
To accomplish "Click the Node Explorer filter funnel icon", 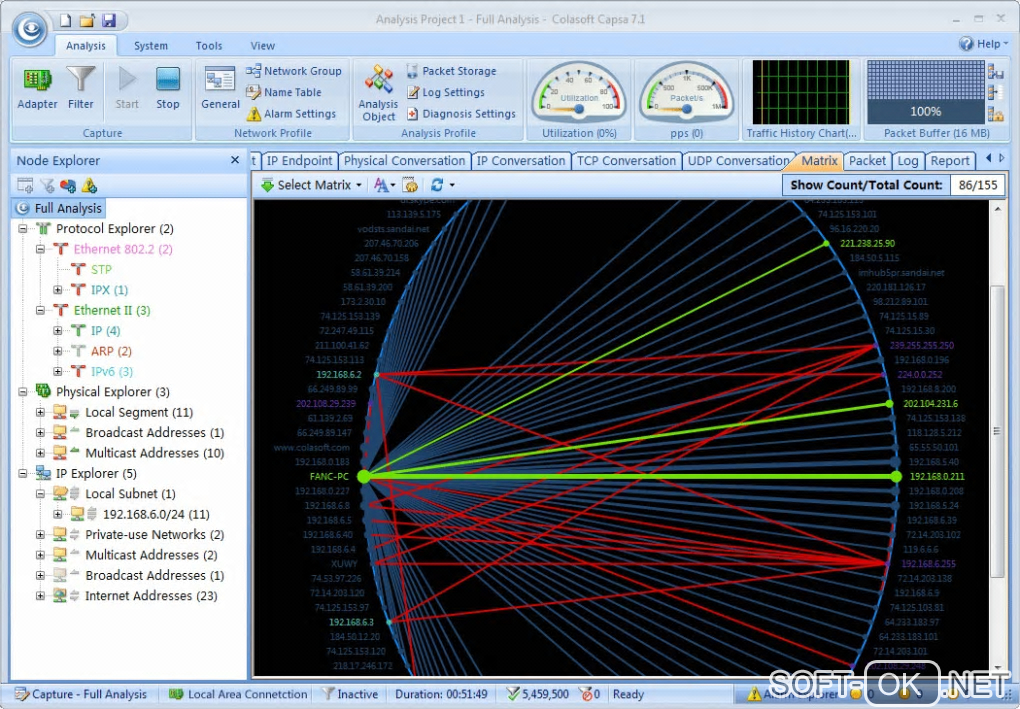I will 47,185.
